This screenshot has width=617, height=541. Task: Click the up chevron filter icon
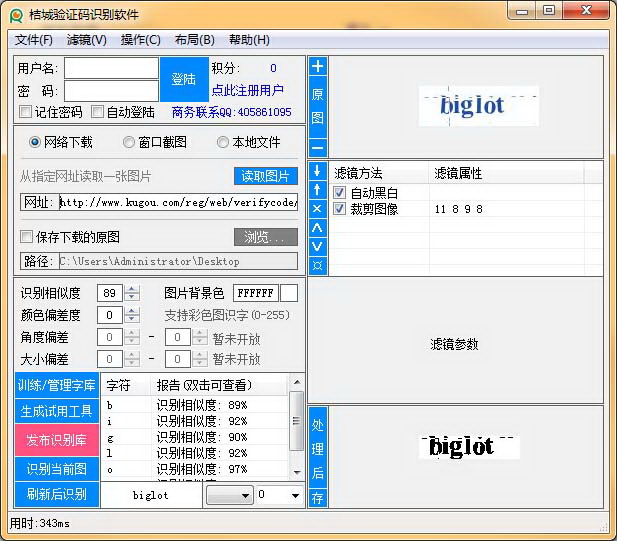[x=317, y=227]
